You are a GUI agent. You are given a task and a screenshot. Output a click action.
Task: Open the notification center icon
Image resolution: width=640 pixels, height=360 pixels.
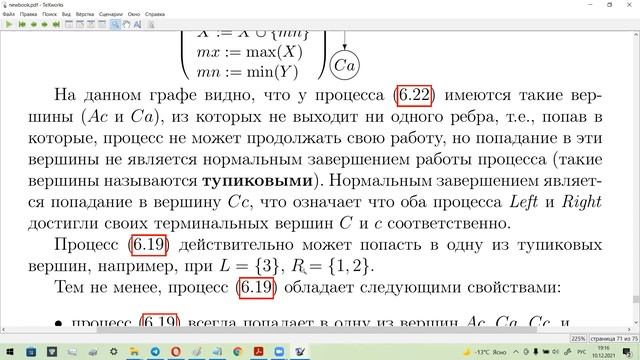click(x=627, y=352)
